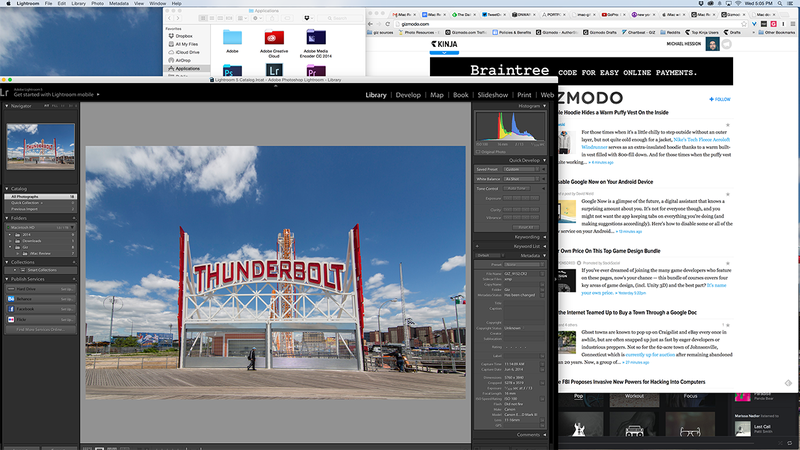This screenshot has height=450, width=800.
Task: Collapse the Metadata panel
Action: 544,256
